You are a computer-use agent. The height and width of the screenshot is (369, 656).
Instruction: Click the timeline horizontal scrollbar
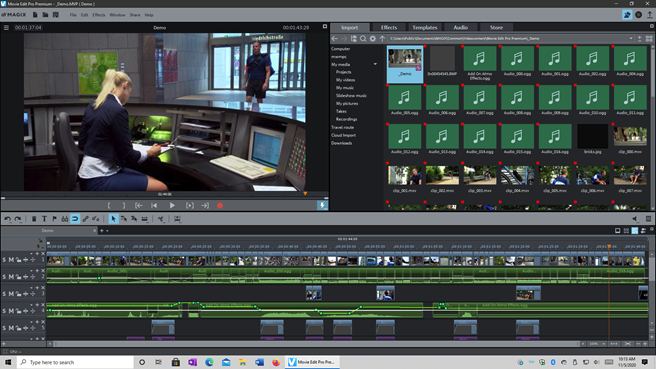pos(317,344)
